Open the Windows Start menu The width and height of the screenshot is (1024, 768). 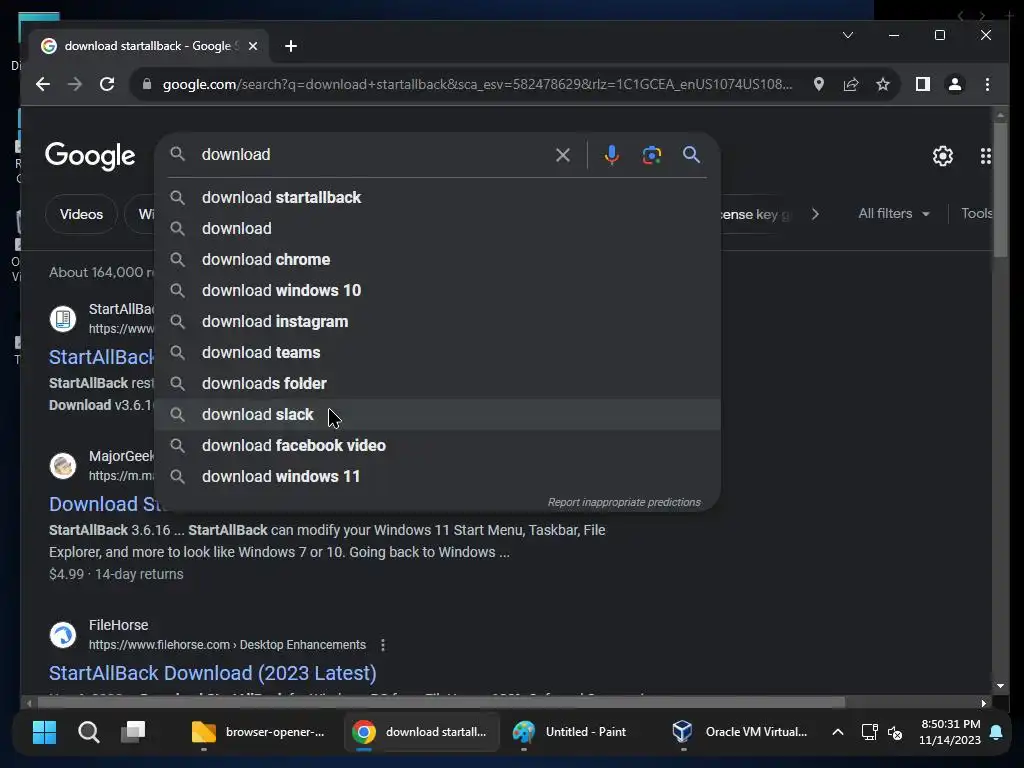pos(44,732)
